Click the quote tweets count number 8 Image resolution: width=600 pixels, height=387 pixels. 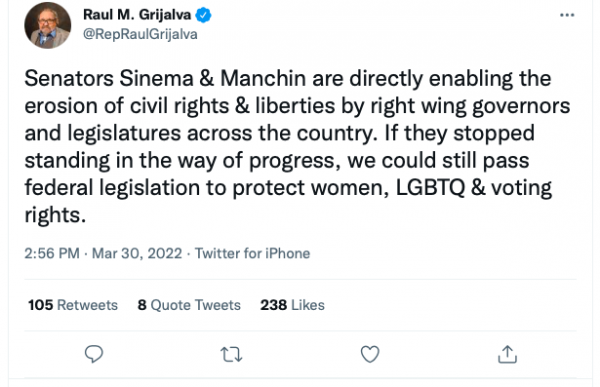click(142, 305)
